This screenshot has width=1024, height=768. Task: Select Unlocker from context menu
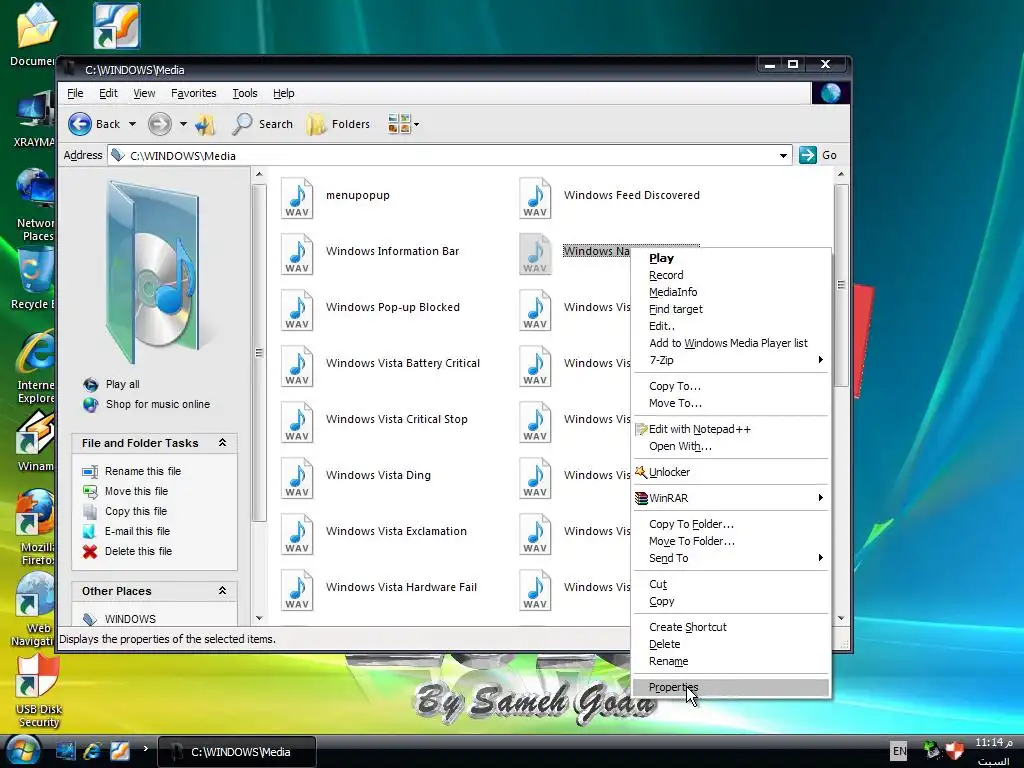point(731,472)
